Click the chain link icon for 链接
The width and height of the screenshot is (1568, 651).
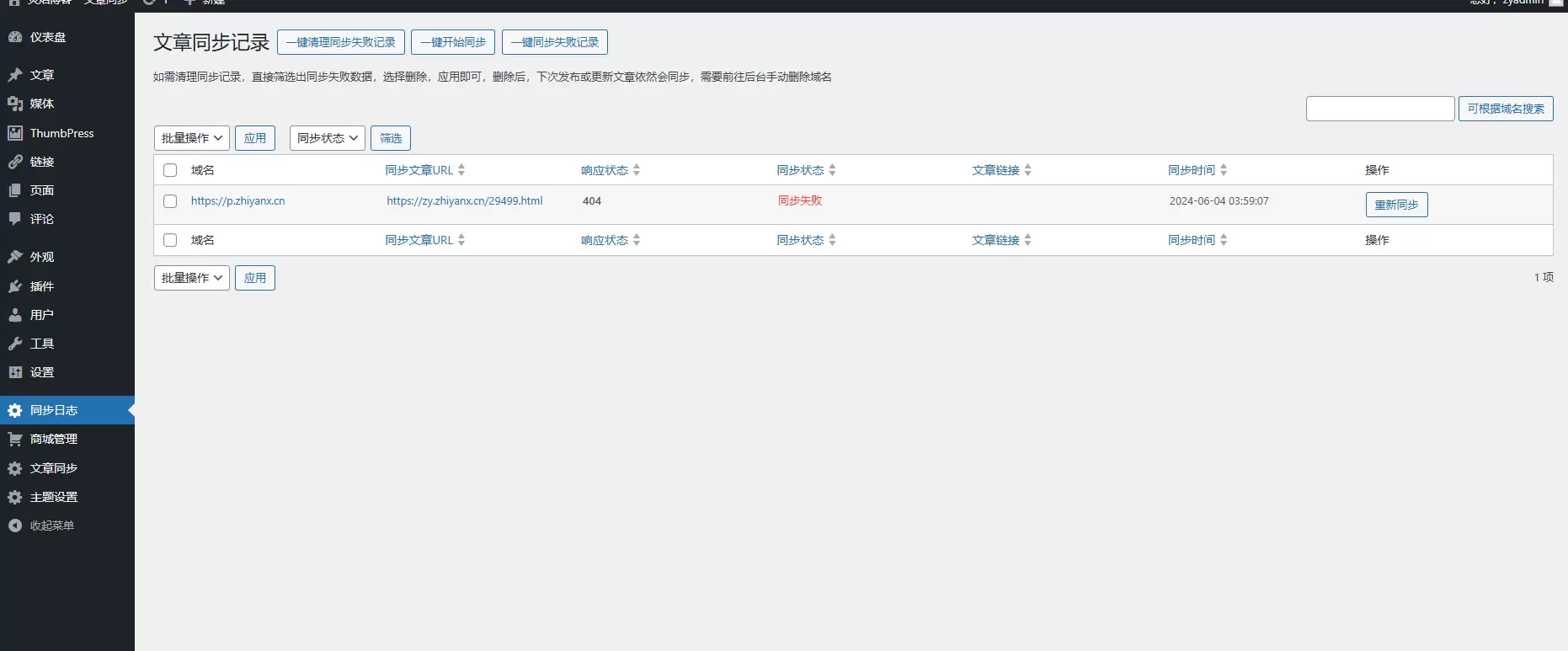(x=15, y=162)
